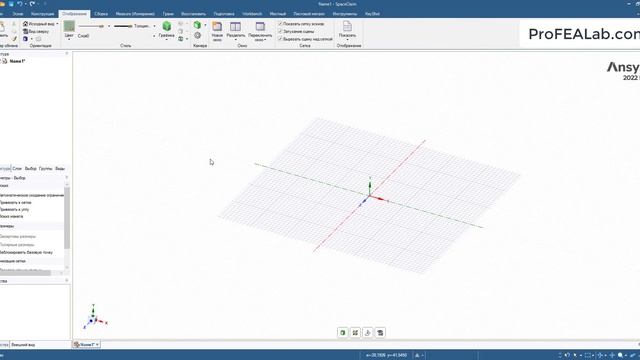Toggle Fade scene (Затухание сцены) checkbox
Viewport: 640px width, 360px height.
(280, 31)
